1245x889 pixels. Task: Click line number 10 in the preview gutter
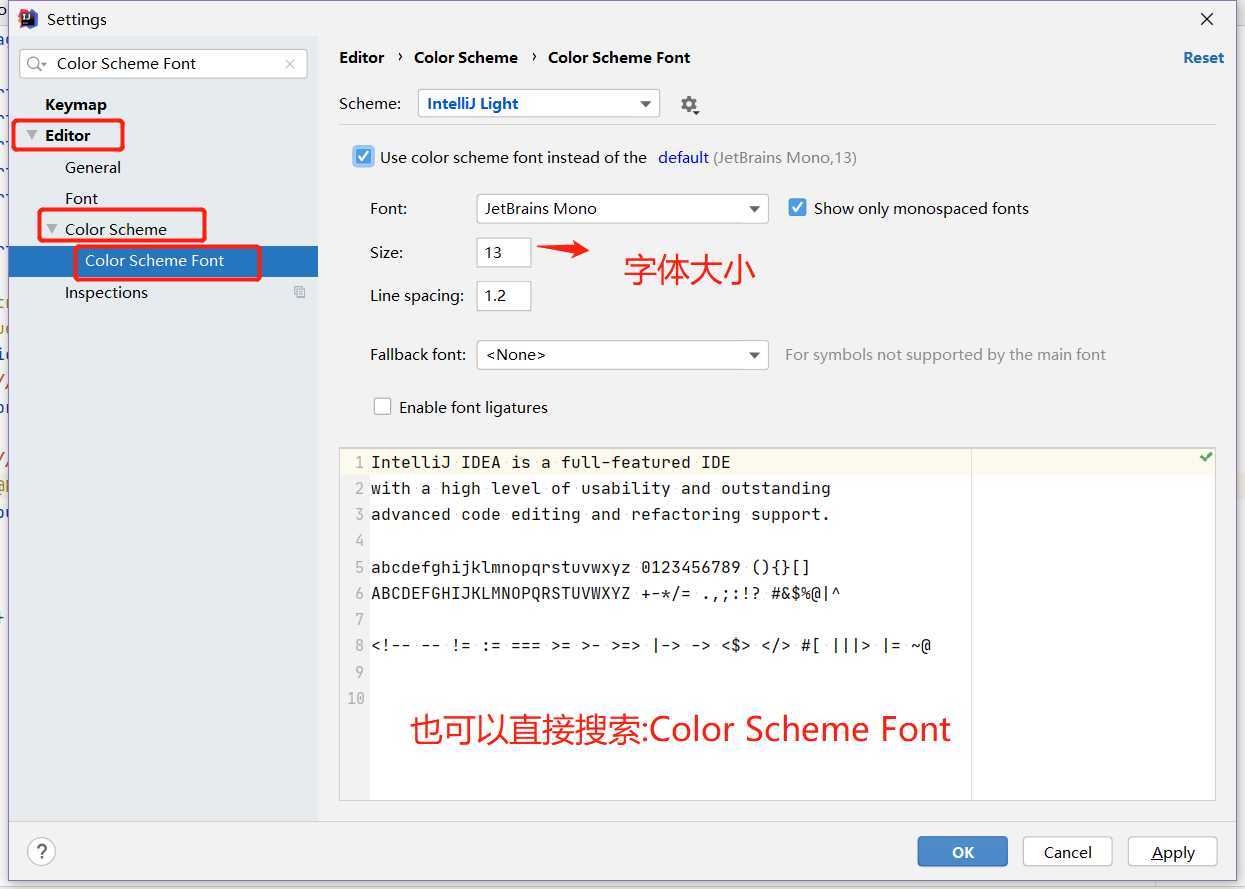click(356, 698)
